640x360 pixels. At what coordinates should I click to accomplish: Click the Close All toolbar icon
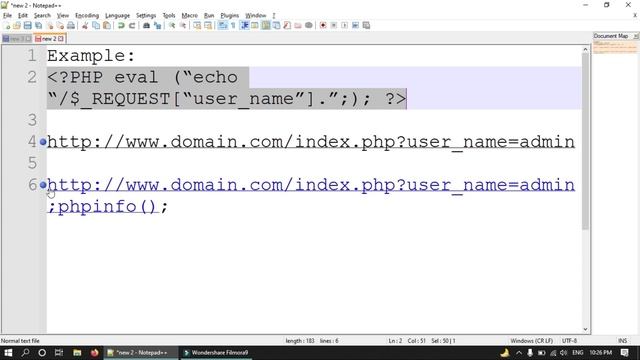(x=60, y=25)
